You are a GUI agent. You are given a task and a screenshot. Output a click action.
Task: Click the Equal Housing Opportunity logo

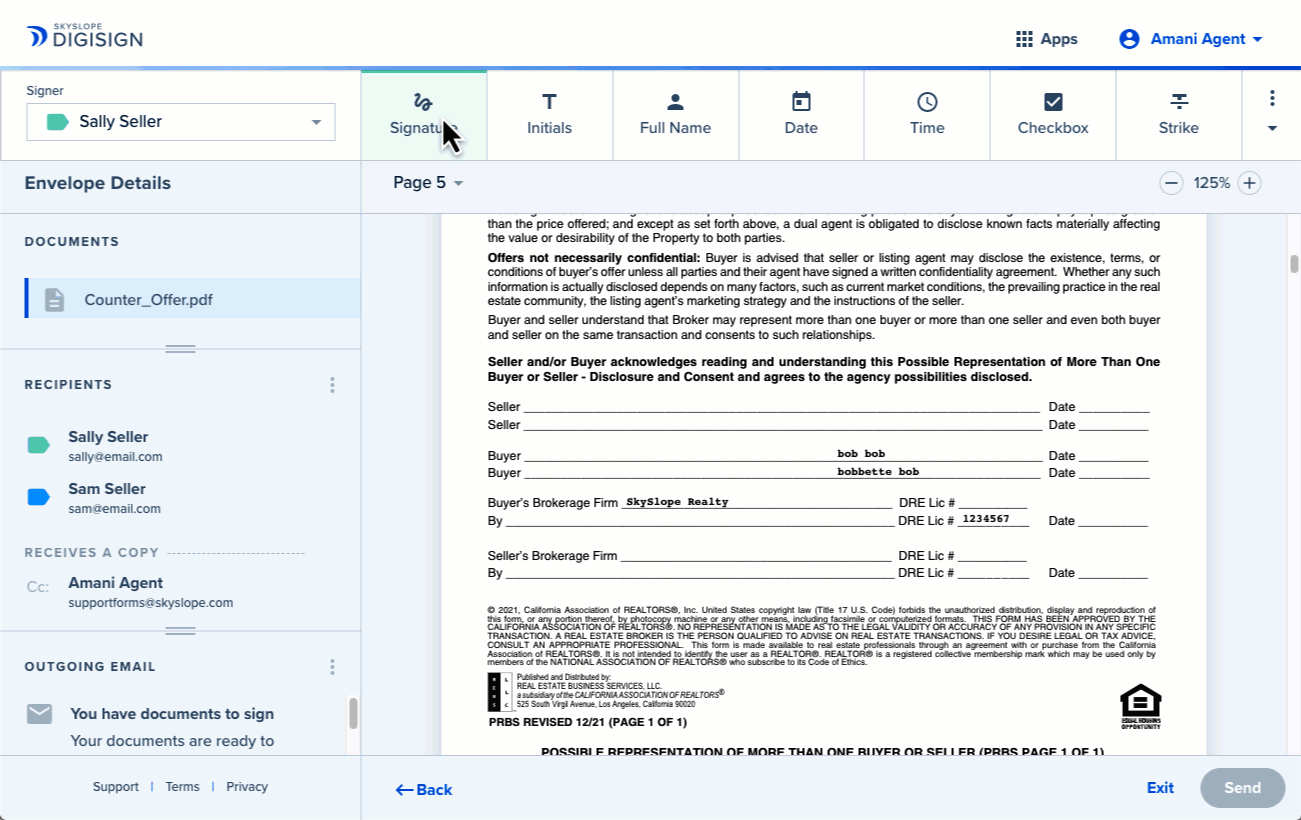pyautogui.click(x=1141, y=706)
